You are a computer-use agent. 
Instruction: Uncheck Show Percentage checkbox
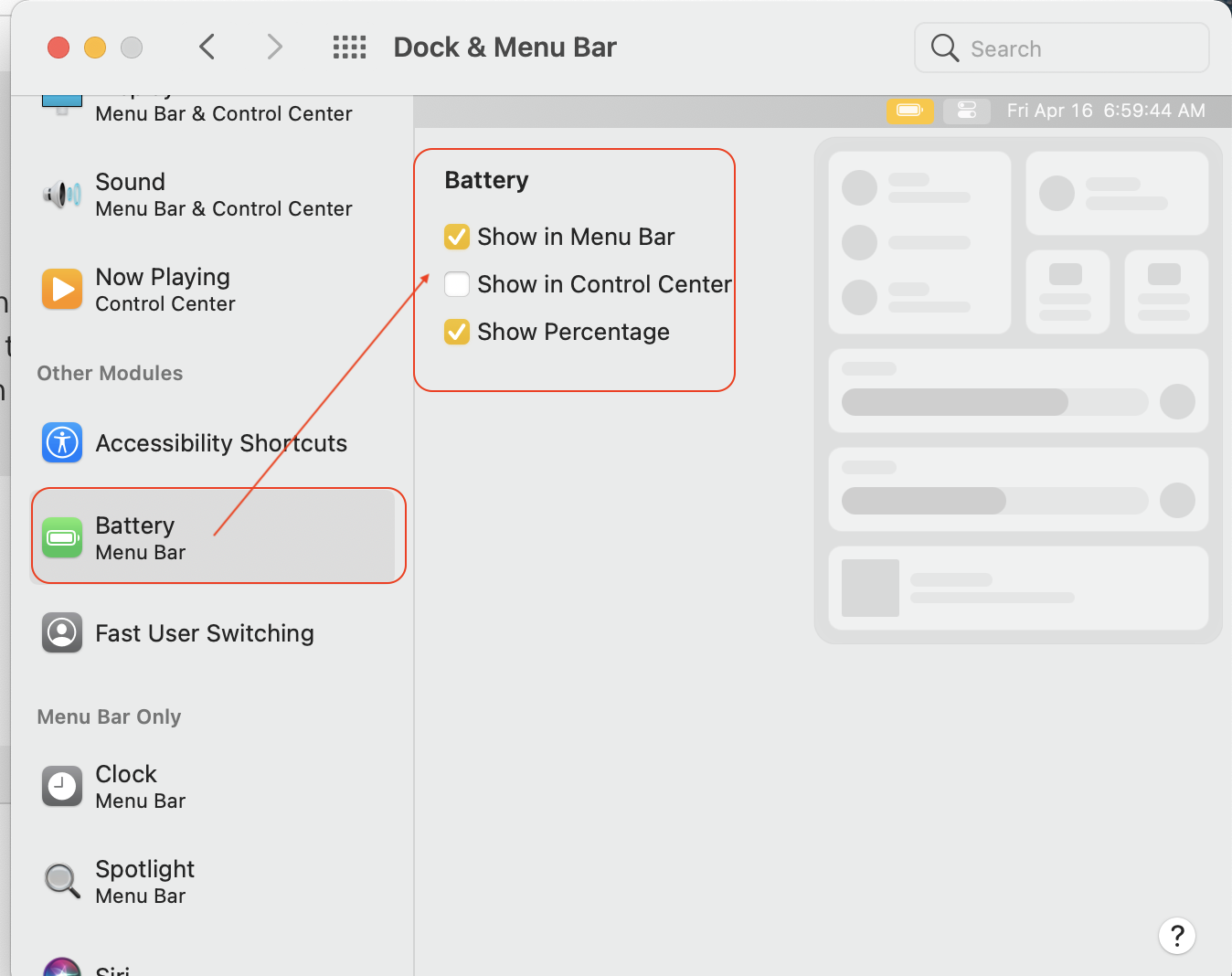[457, 332]
